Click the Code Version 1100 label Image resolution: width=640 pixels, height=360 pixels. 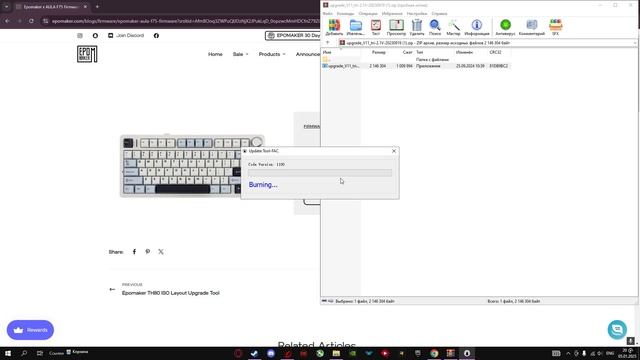[267, 164]
